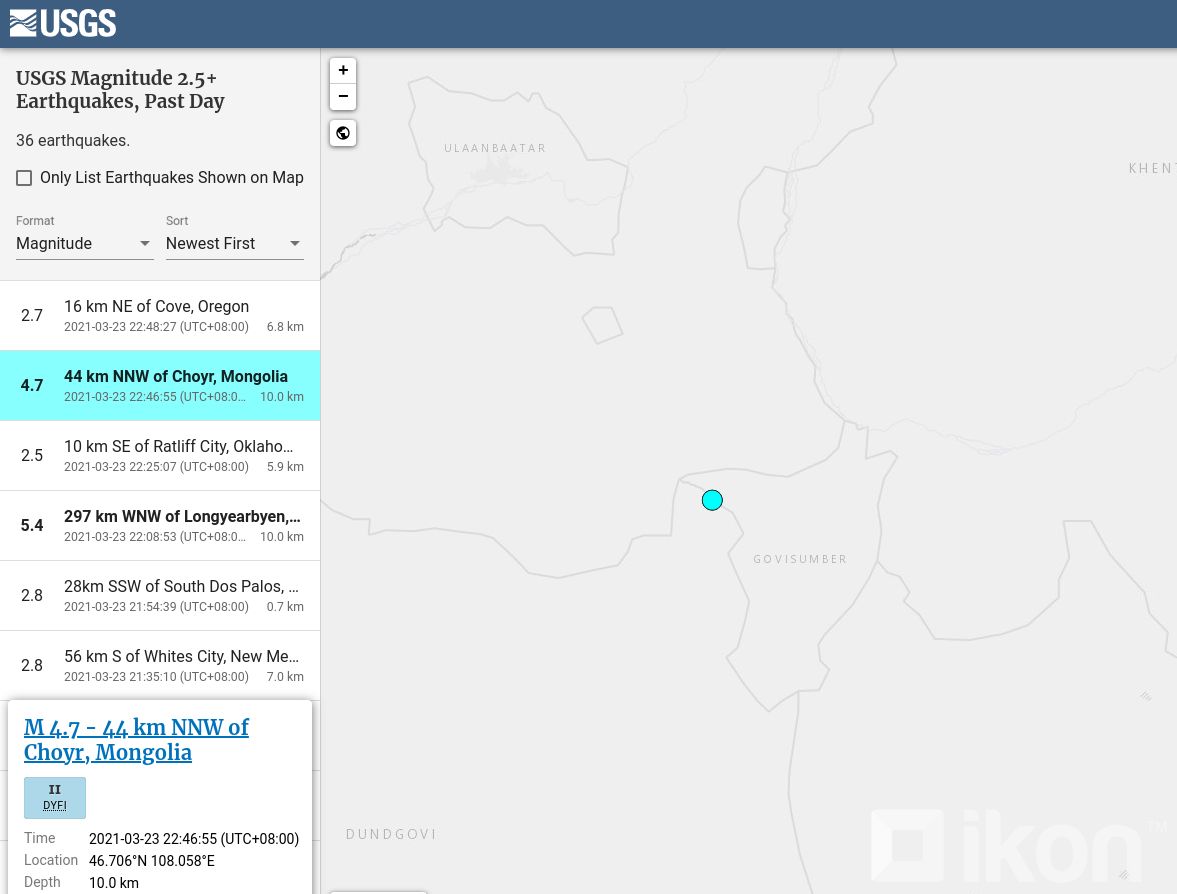The image size is (1177, 894).
Task: Select the Choyr, Mongolia 4.7 list entry
Action: (x=160, y=385)
